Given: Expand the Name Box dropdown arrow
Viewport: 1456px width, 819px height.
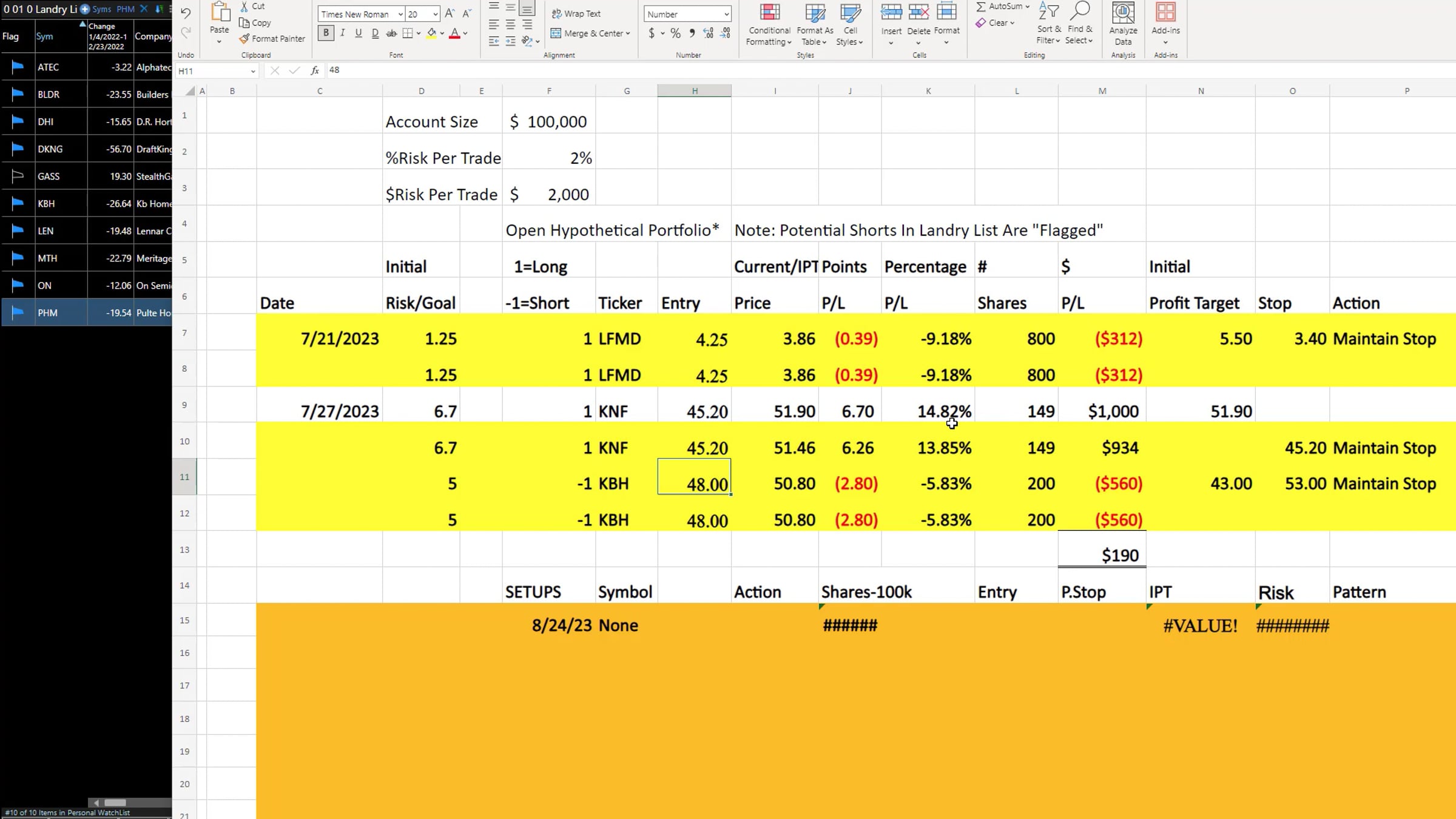Looking at the screenshot, I should [x=253, y=71].
